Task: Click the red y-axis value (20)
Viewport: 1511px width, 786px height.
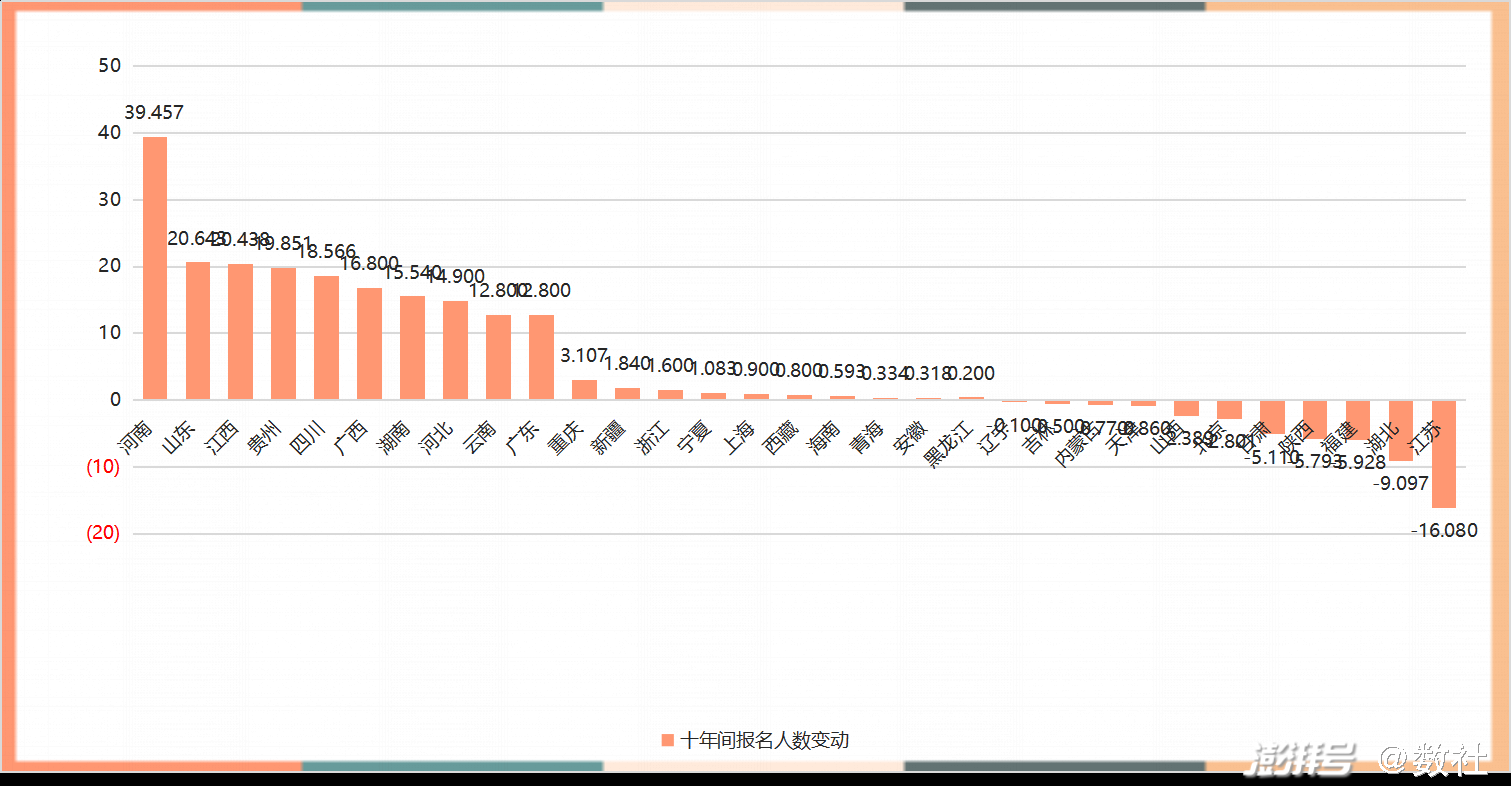Action: pyautogui.click(x=103, y=534)
